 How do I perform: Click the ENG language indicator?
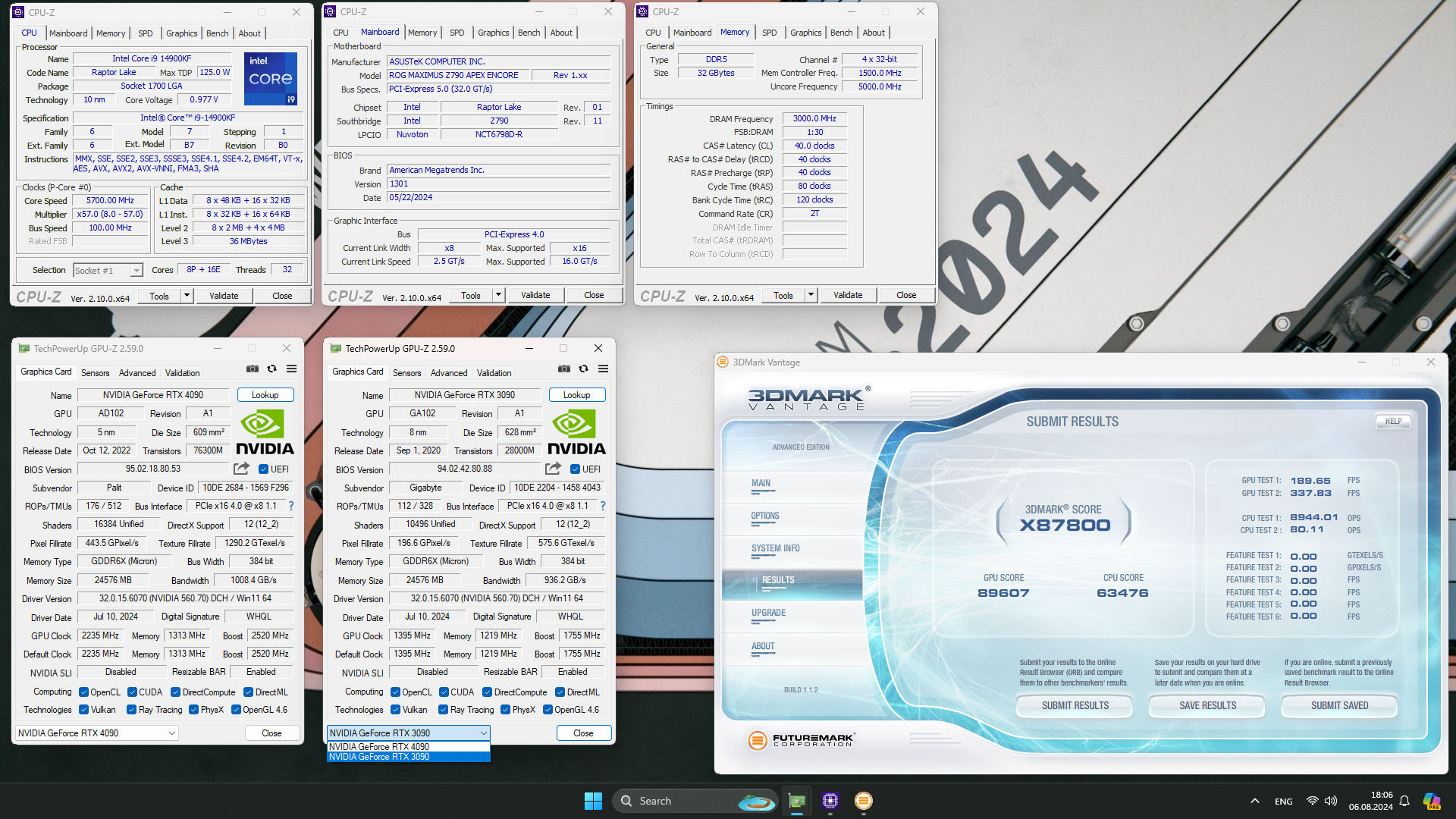tap(1284, 801)
